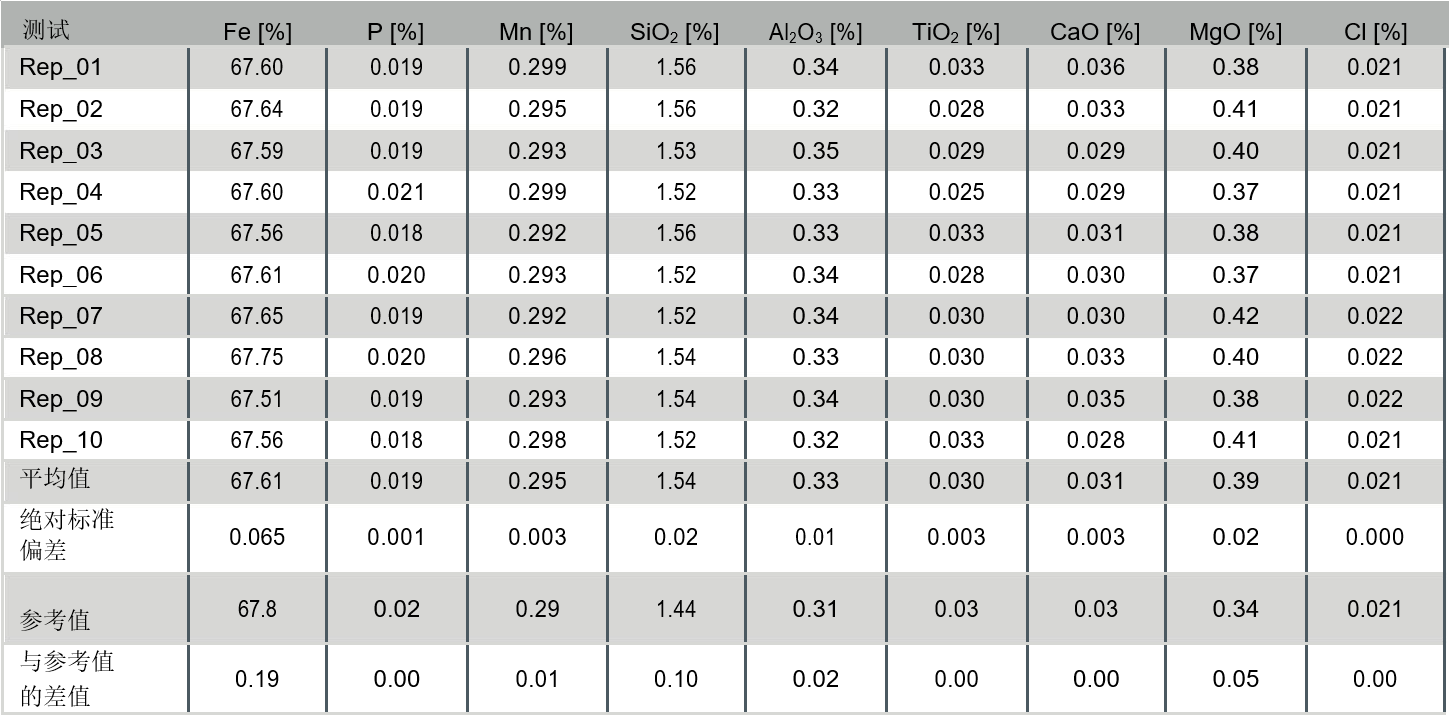Click the 与参考值的差值 row label
Image resolution: width=1452 pixels, height=722 pixels.
67,678
